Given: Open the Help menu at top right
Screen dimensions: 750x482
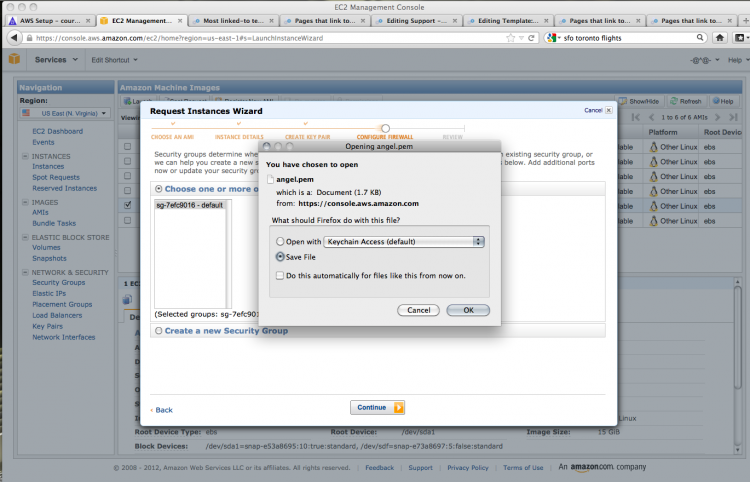Looking at the screenshot, I should click(x=737, y=60).
